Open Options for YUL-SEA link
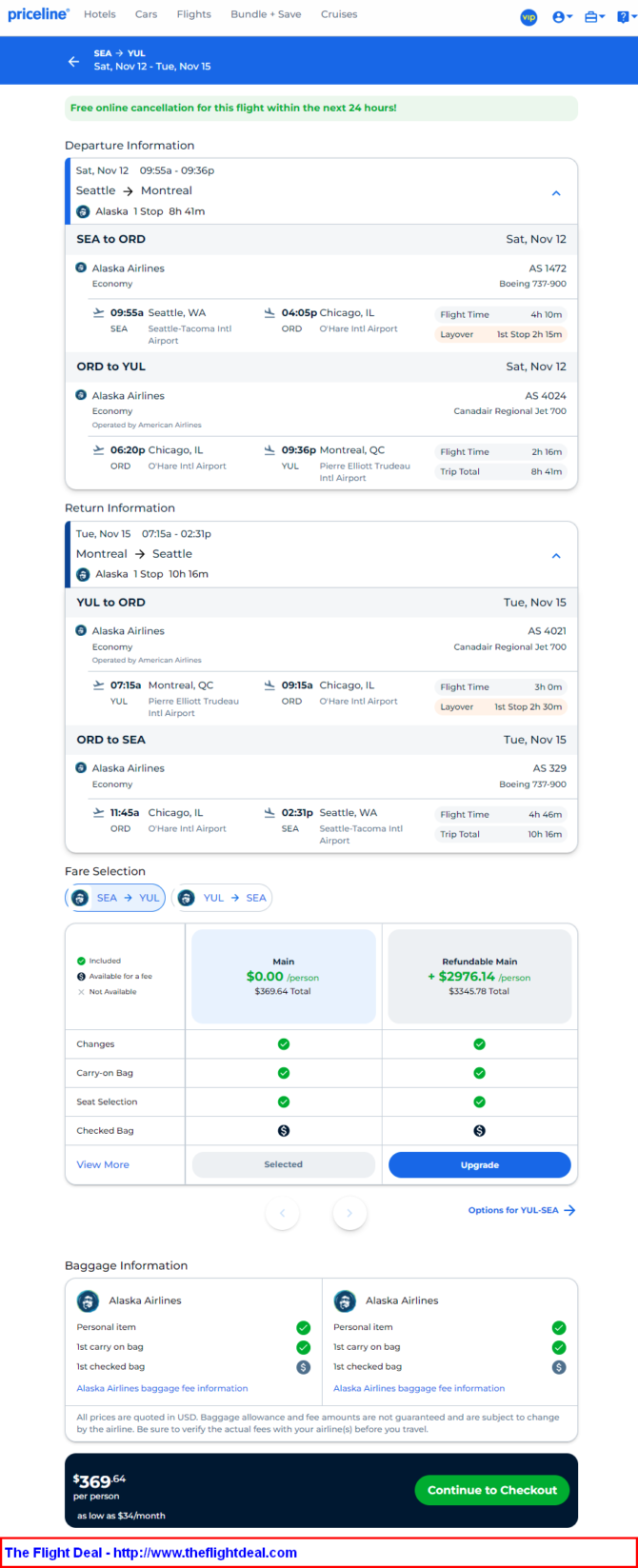This screenshot has width=638, height=1568. 522,1210
